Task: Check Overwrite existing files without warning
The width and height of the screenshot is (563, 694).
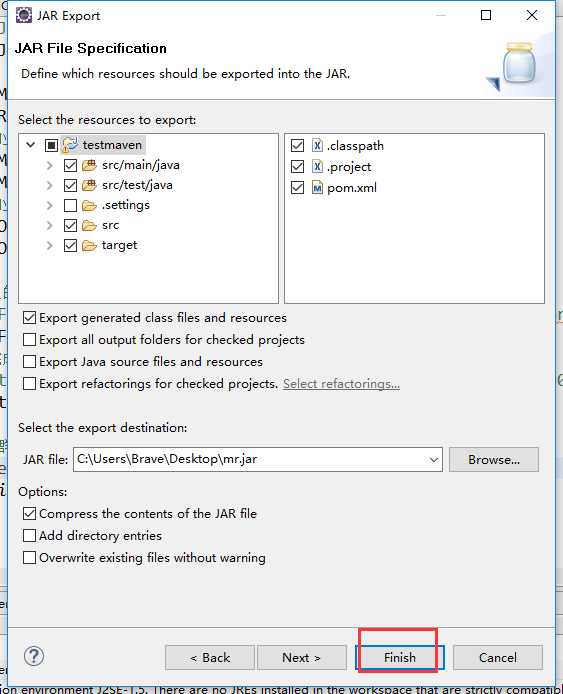Action: pyautogui.click(x=29, y=557)
